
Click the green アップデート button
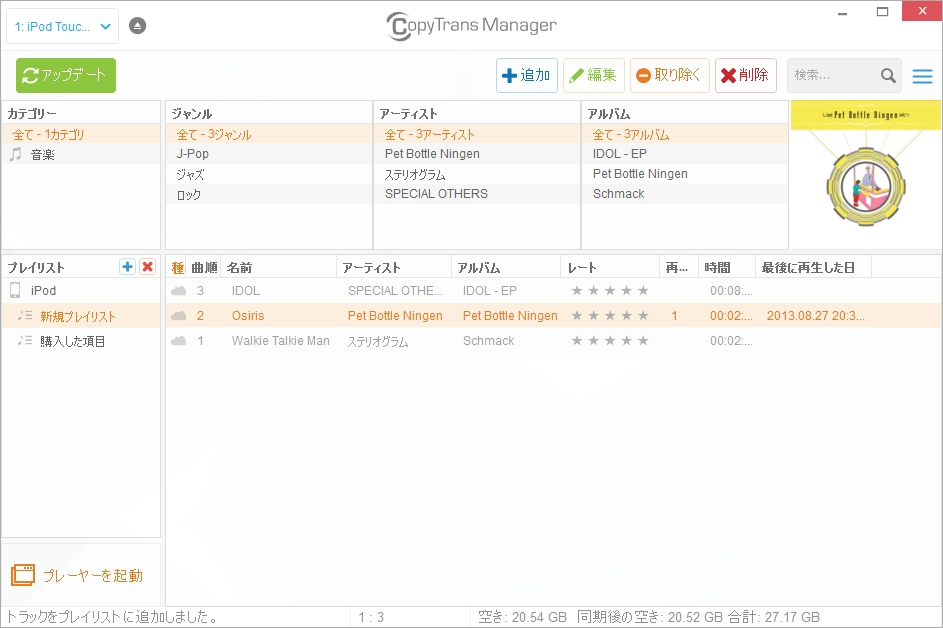(66, 75)
